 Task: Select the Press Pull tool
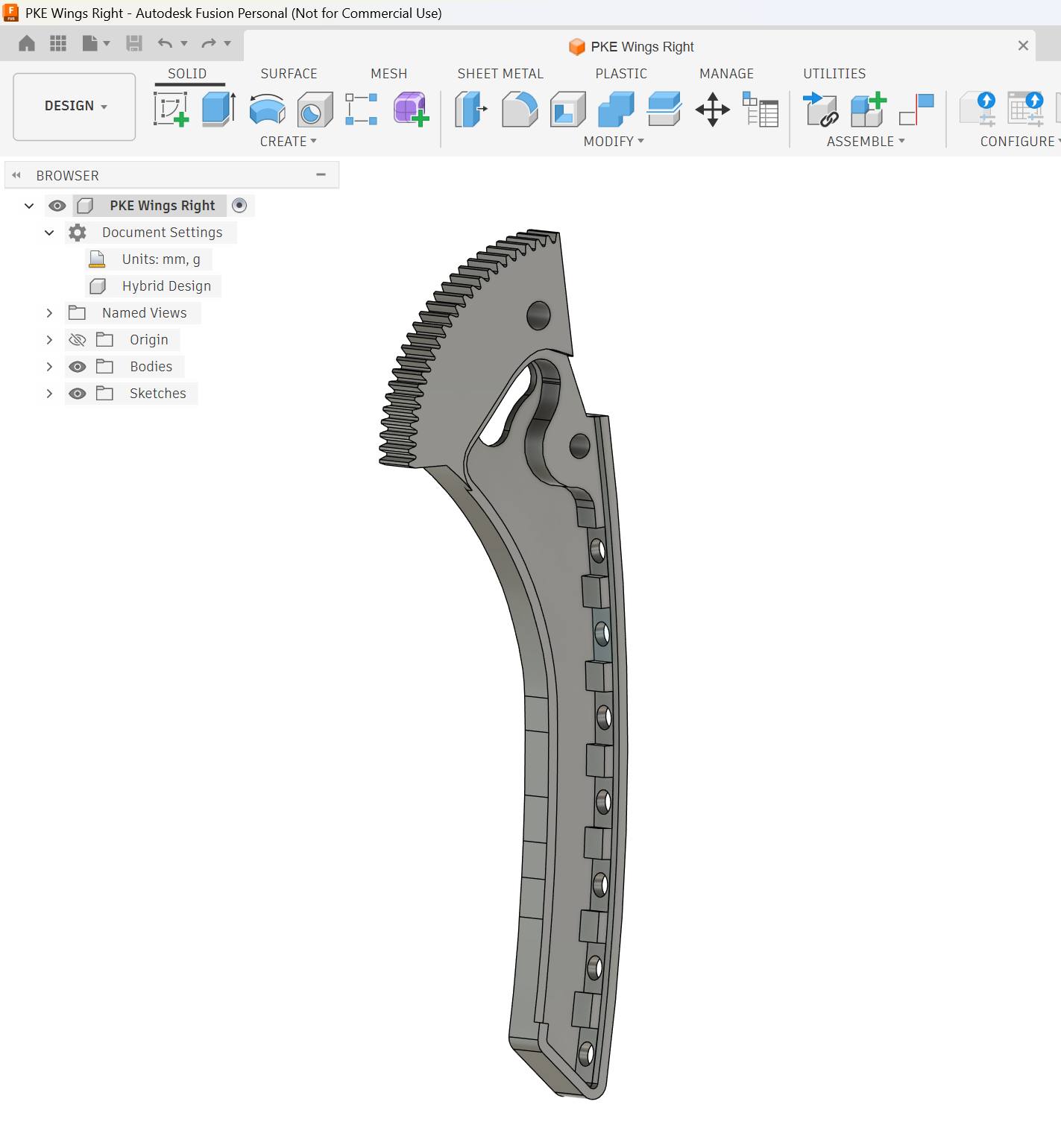point(471,109)
